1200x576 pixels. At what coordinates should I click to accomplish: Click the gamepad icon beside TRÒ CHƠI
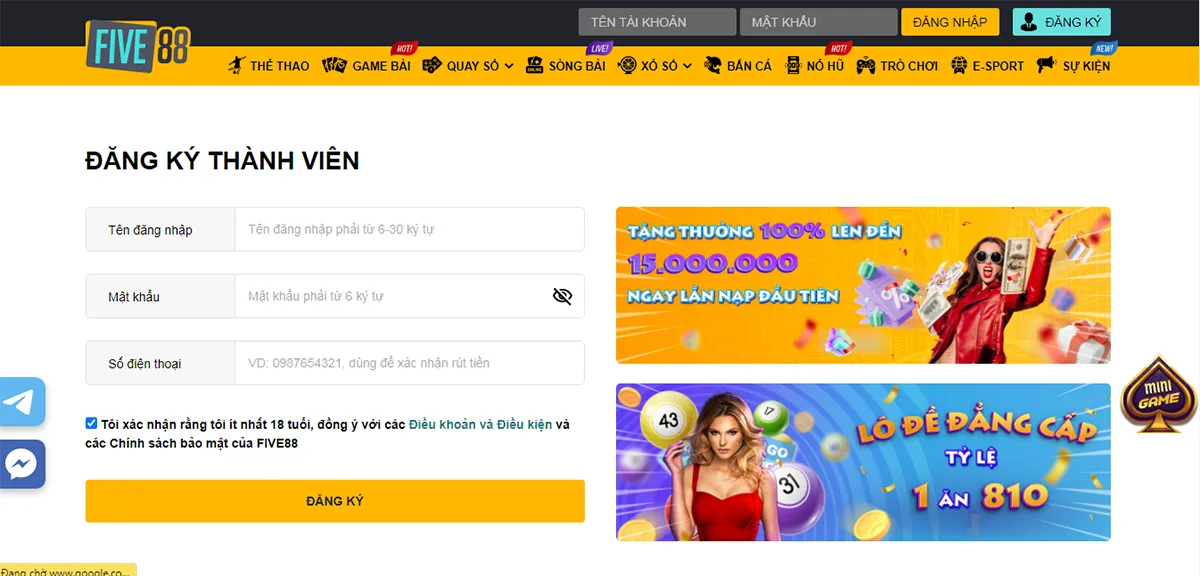865,66
